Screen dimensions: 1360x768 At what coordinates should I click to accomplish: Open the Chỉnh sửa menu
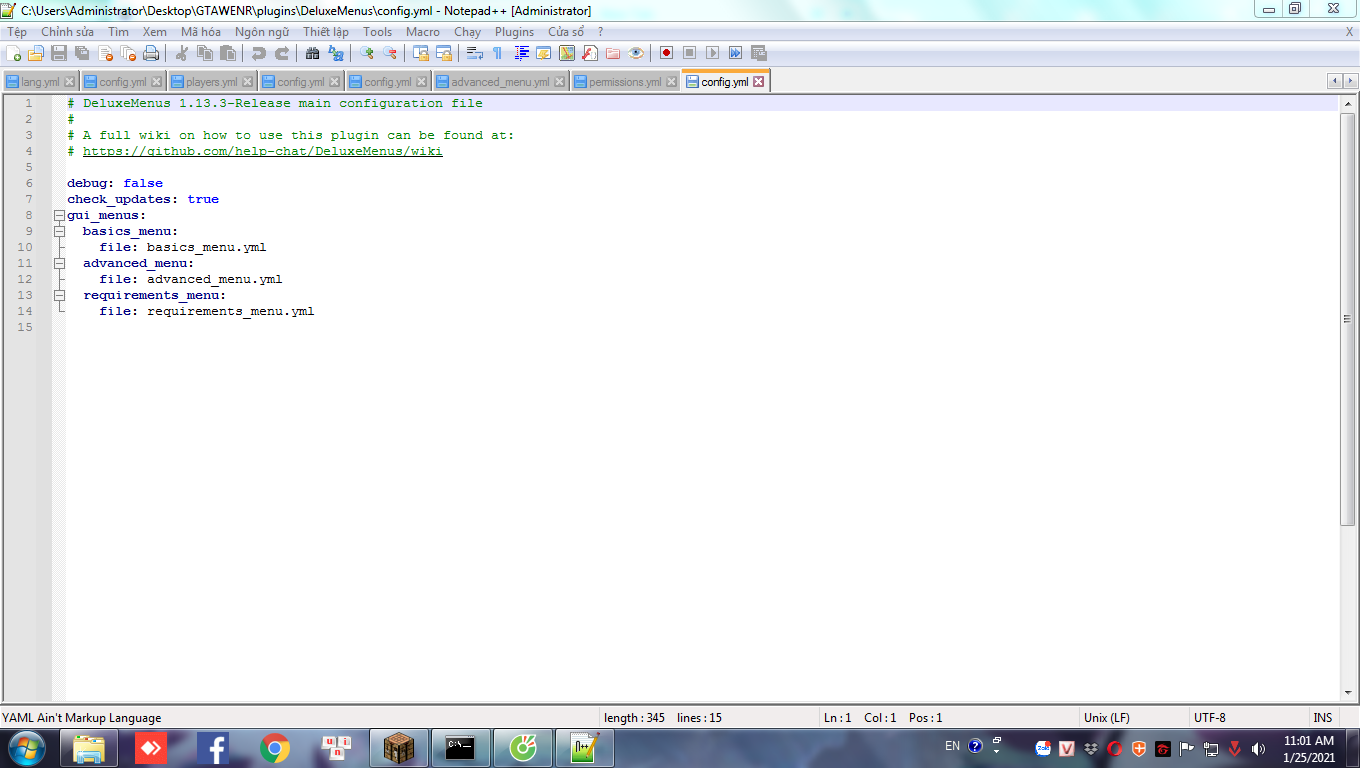(67, 32)
